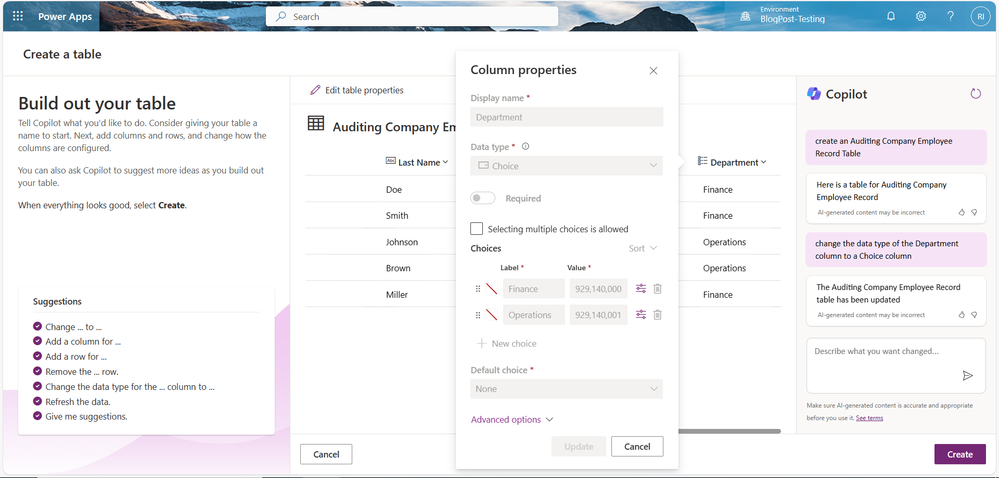Thumbs down the 'Here is a table' response
This screenshot has height=478, width=999.
[974, 212]
